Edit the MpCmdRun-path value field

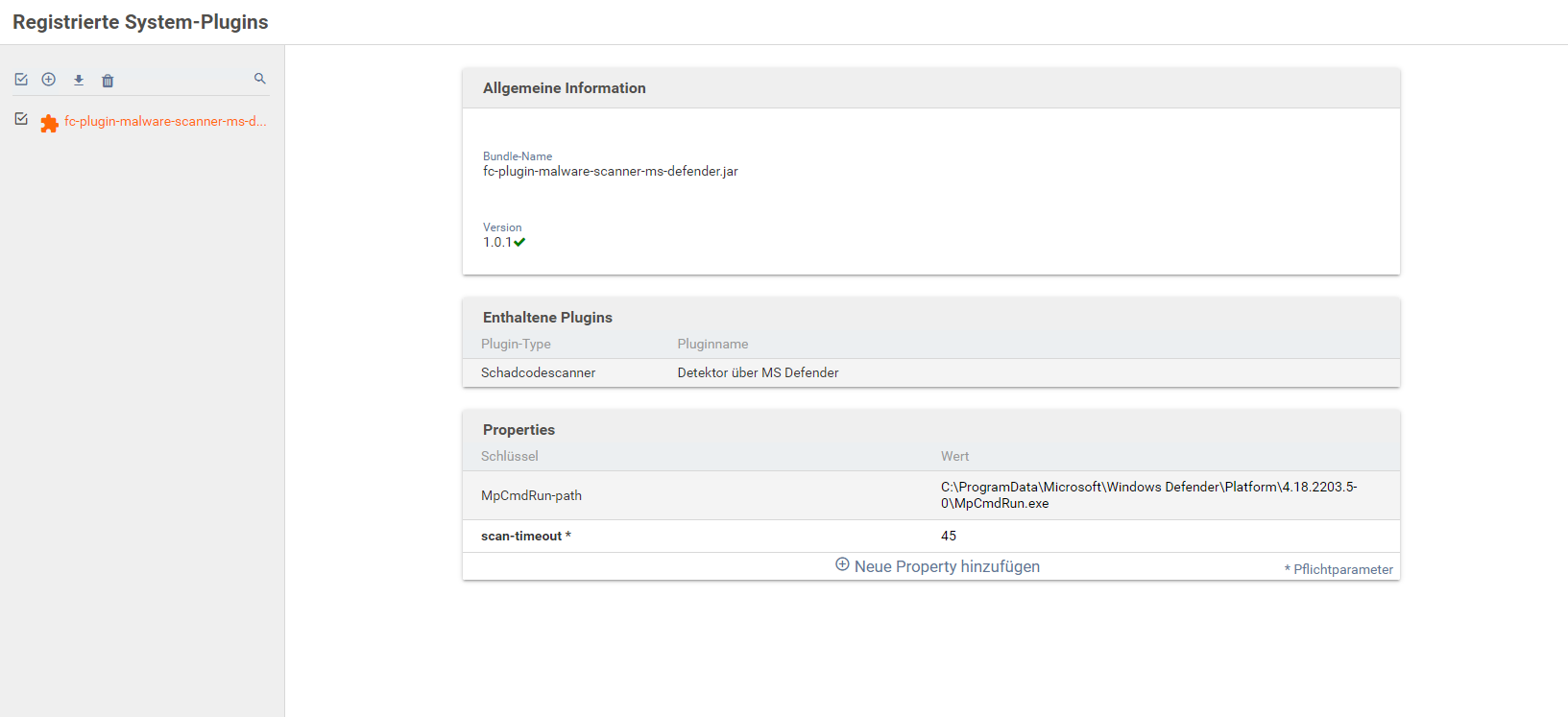pos(1148,495)
